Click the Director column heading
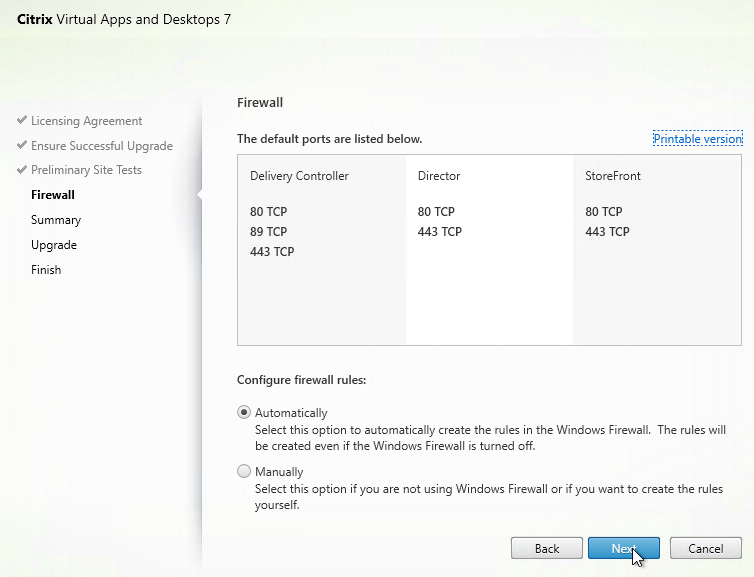Image resolution: width=754 pixels, height=577 pixels. click(x=439, y=176)
